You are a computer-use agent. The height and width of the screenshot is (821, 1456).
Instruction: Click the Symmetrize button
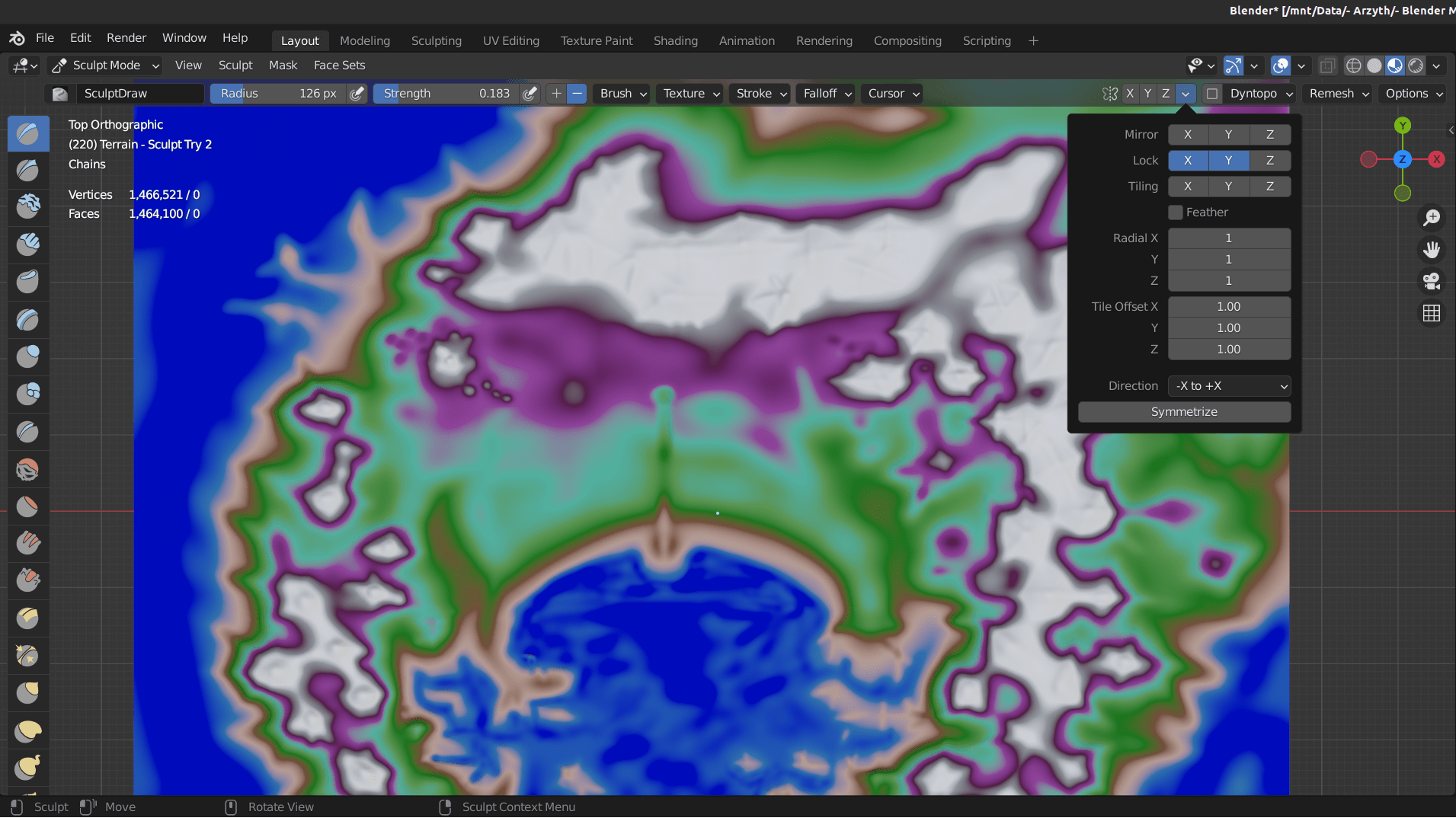pyautogui.click(x=1184, y=411)
